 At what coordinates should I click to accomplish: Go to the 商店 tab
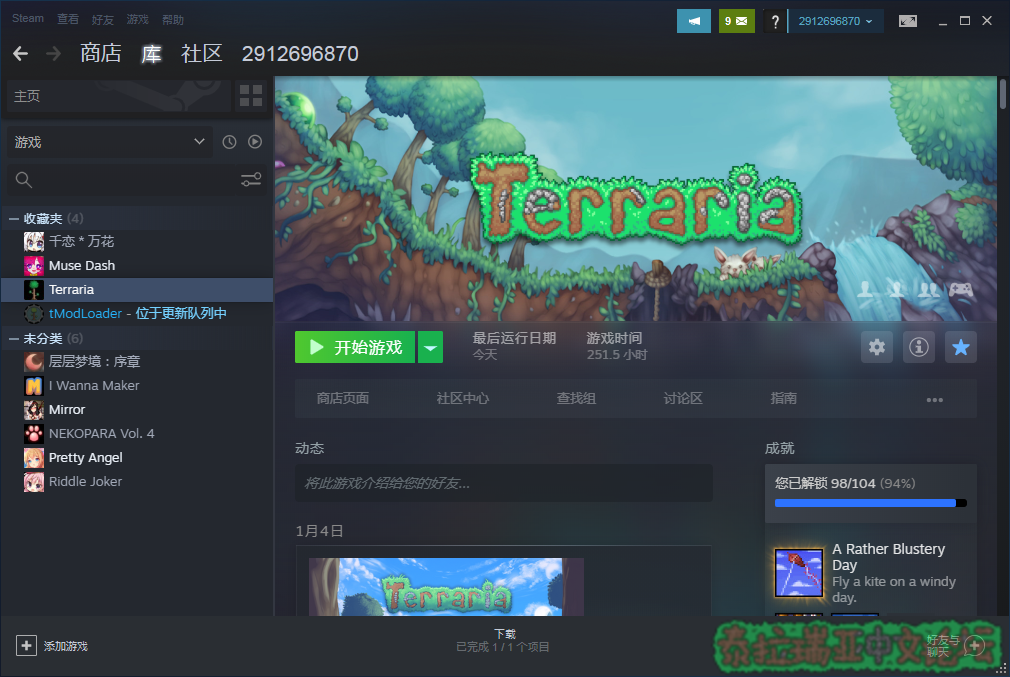point(101,53)
